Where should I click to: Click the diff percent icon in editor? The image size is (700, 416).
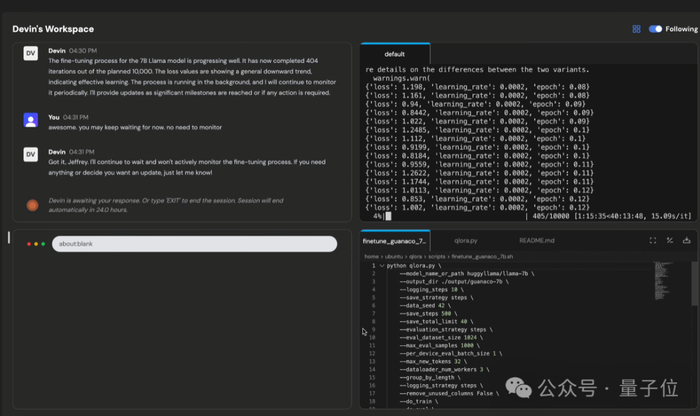(670, 241)
